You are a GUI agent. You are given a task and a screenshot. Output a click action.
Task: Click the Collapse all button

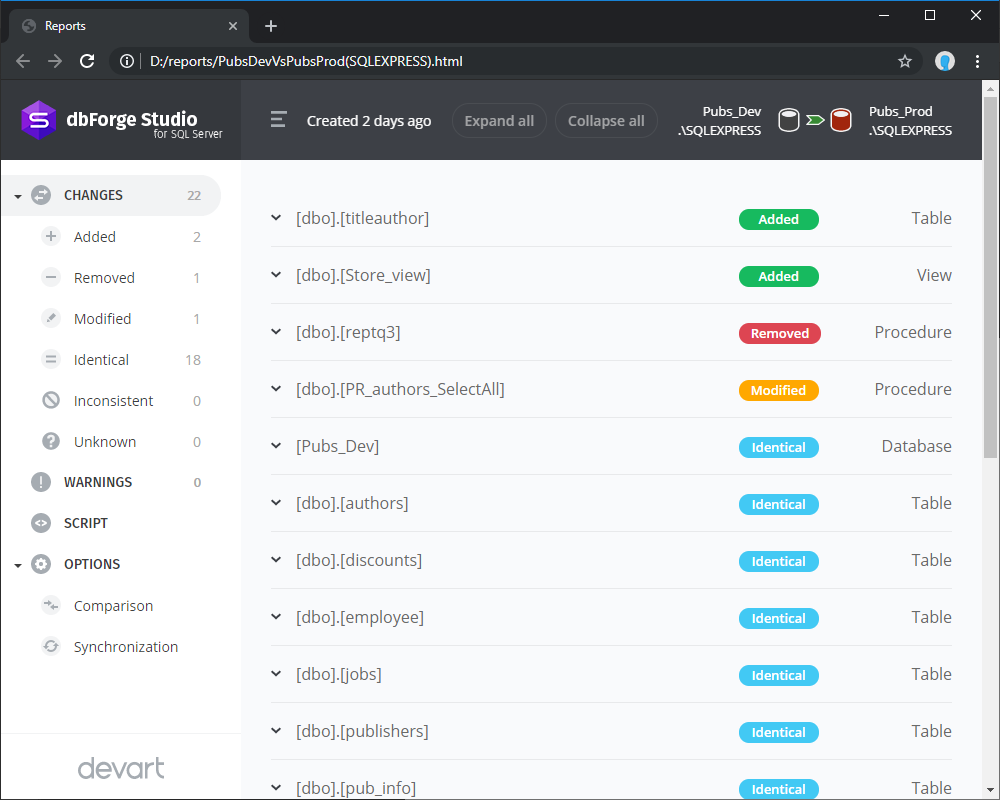click(x=606, y=121)
